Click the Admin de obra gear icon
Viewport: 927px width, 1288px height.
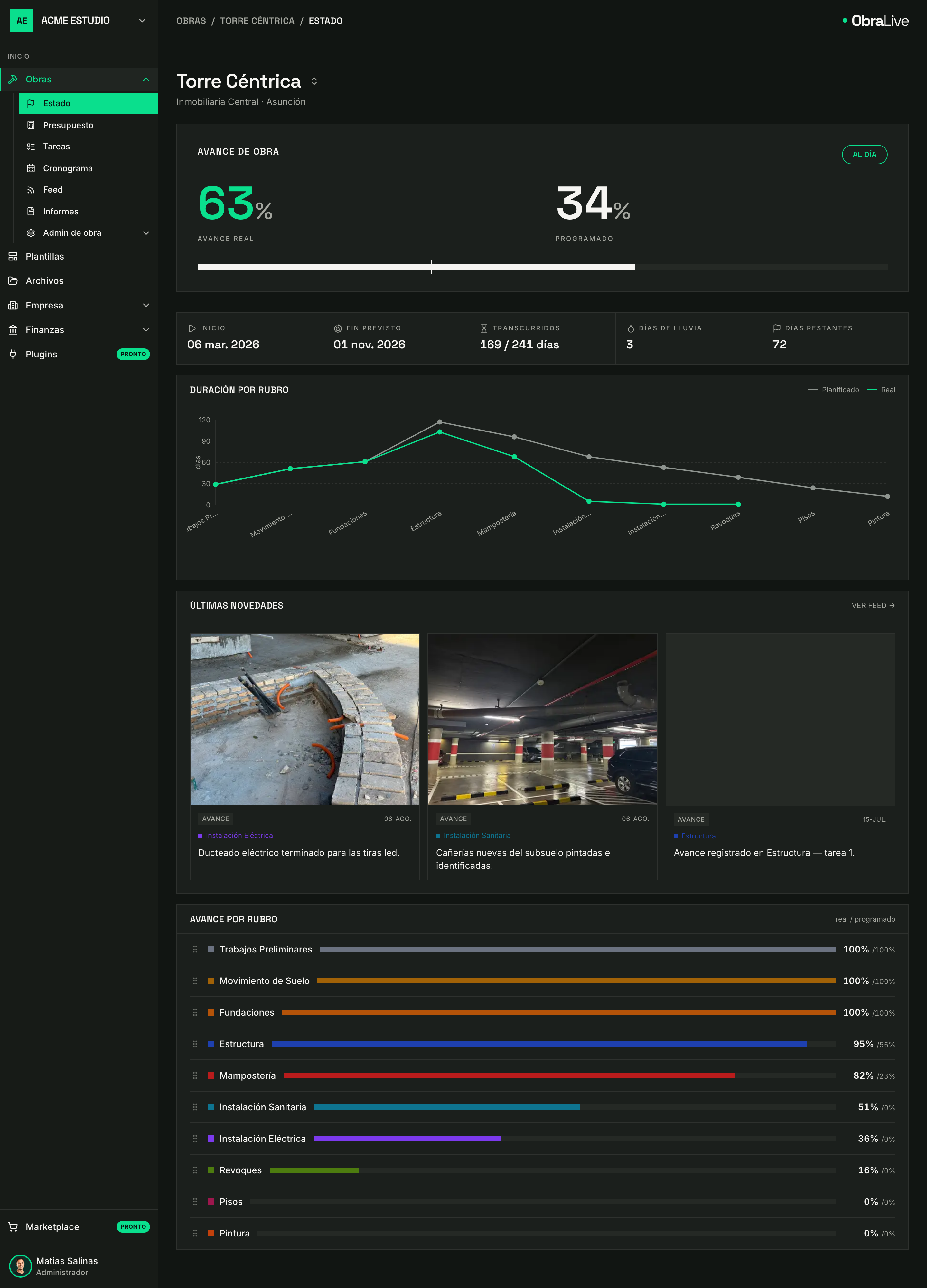(x=31, y=233)
